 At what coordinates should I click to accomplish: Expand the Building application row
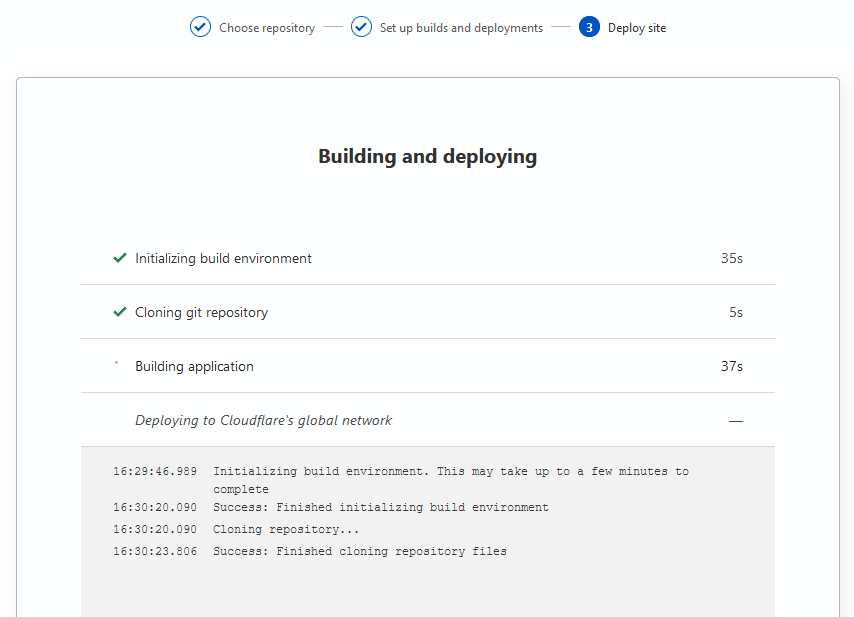click(x=194, y=366)
